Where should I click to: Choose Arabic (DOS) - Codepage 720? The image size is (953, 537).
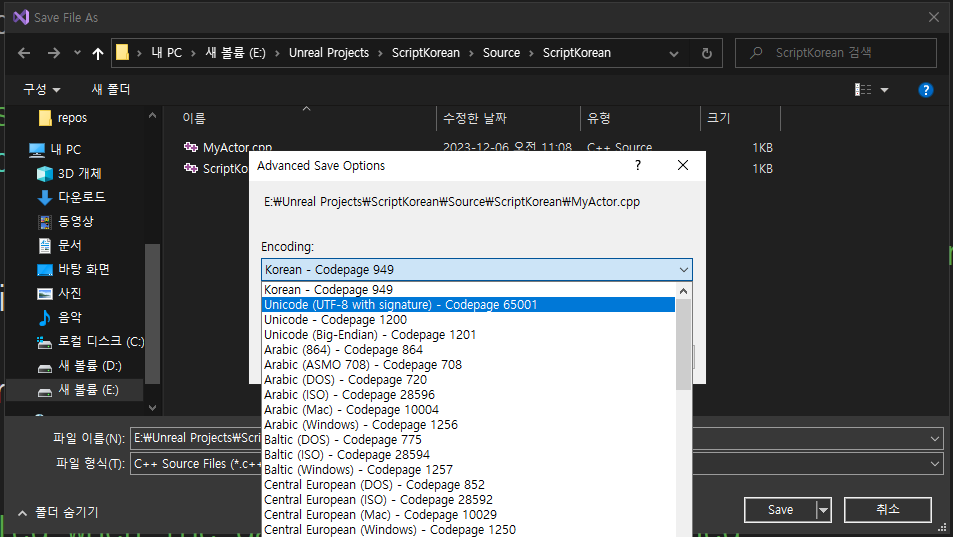pyautogui.click(x=469, y=380)
